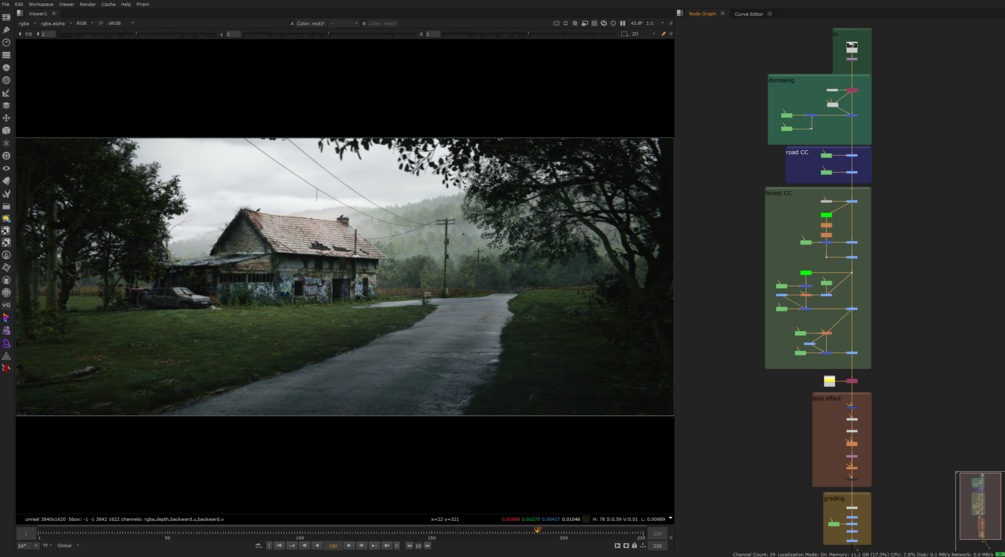Click the viewer paint pencil icon

pyautogui.click(x=663, y=33)
